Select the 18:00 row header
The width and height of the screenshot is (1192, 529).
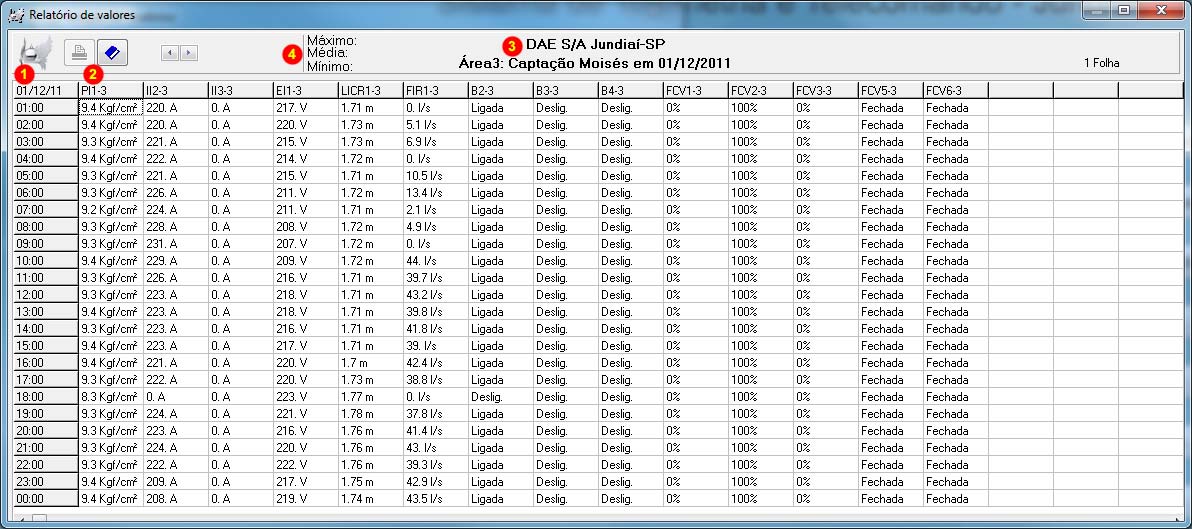[x=46, y=397]
